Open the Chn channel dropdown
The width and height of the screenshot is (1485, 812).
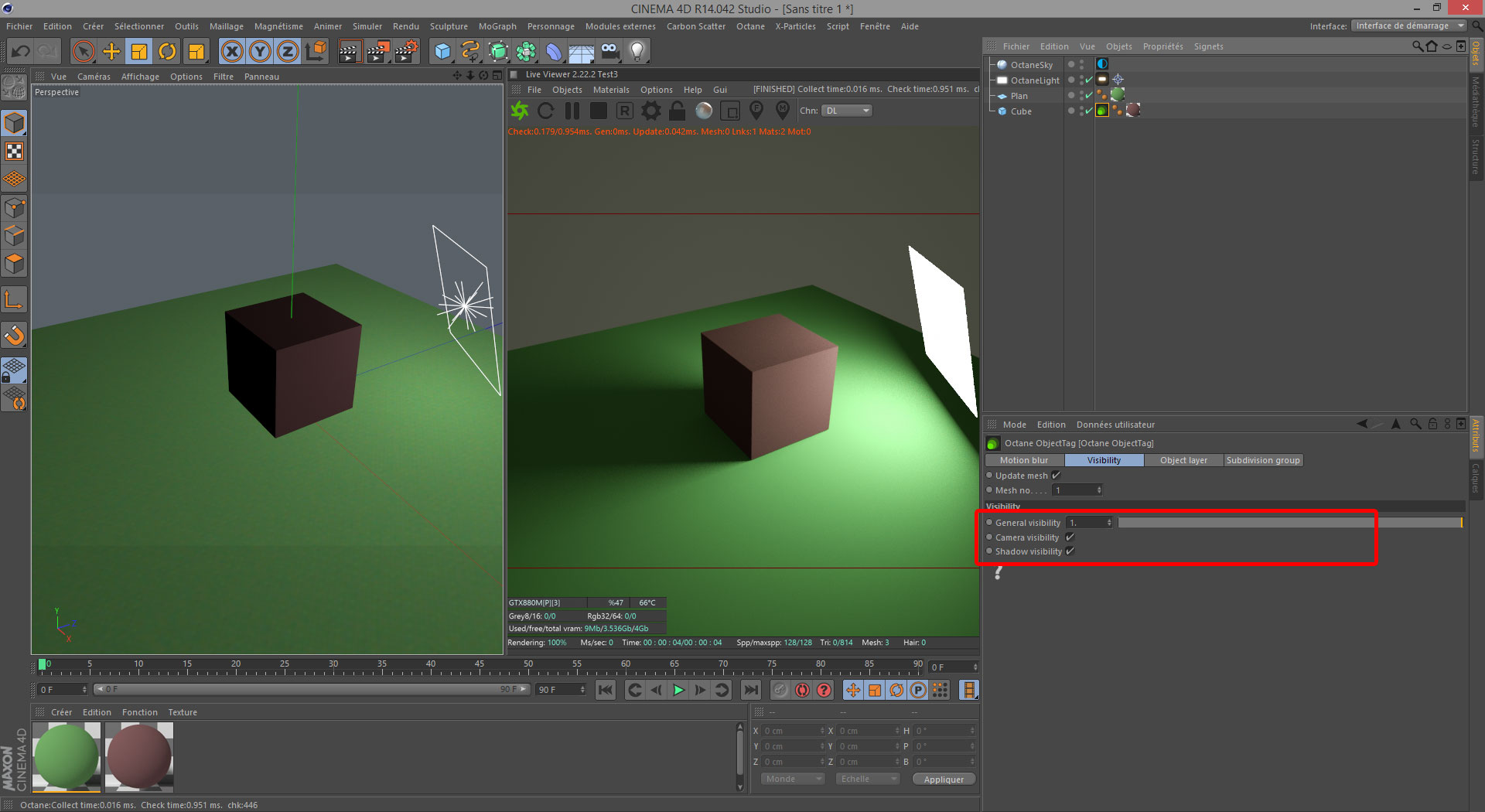[x=847, y=111]
